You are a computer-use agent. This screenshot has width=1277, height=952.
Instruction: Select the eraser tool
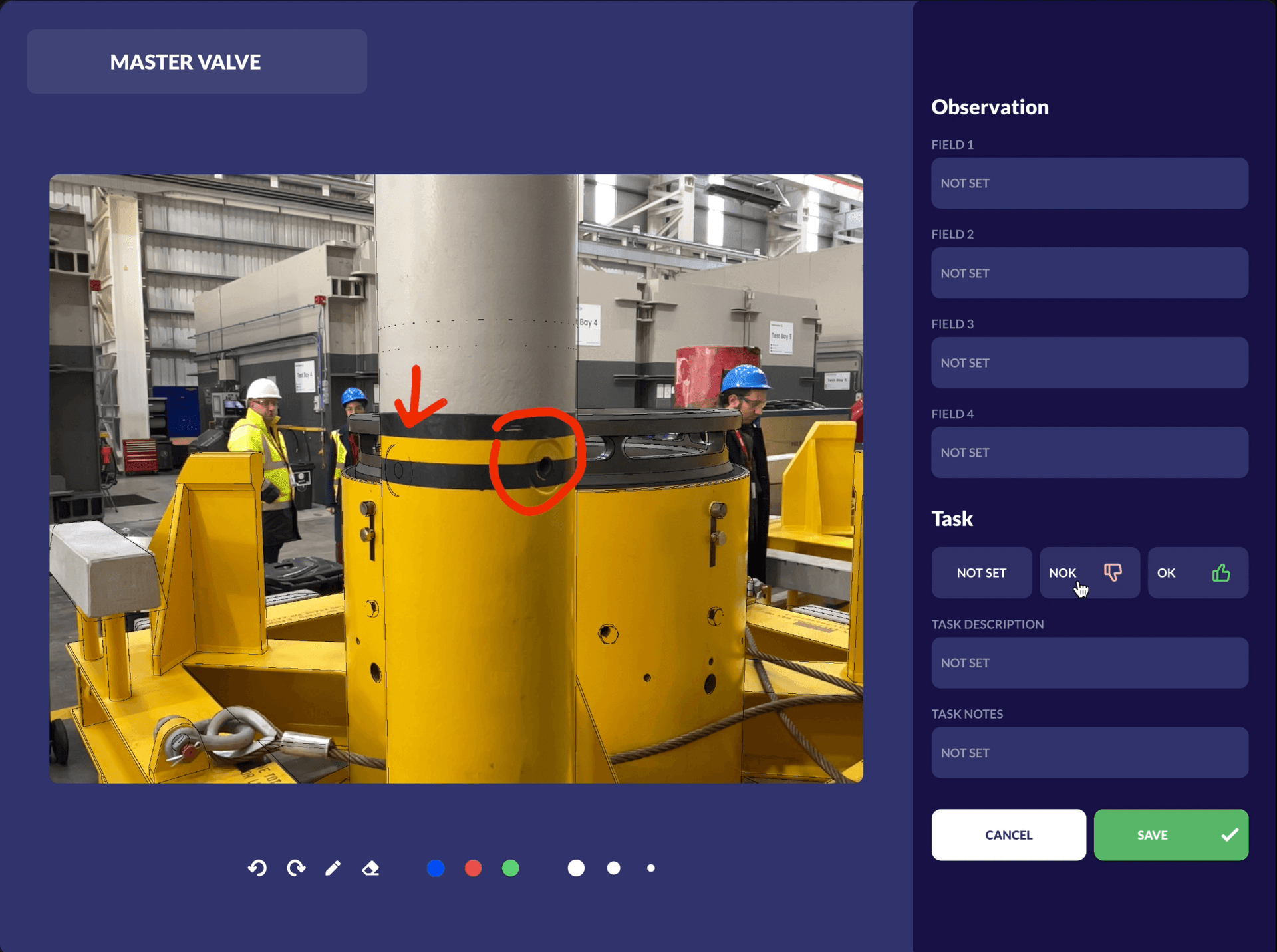370,868
